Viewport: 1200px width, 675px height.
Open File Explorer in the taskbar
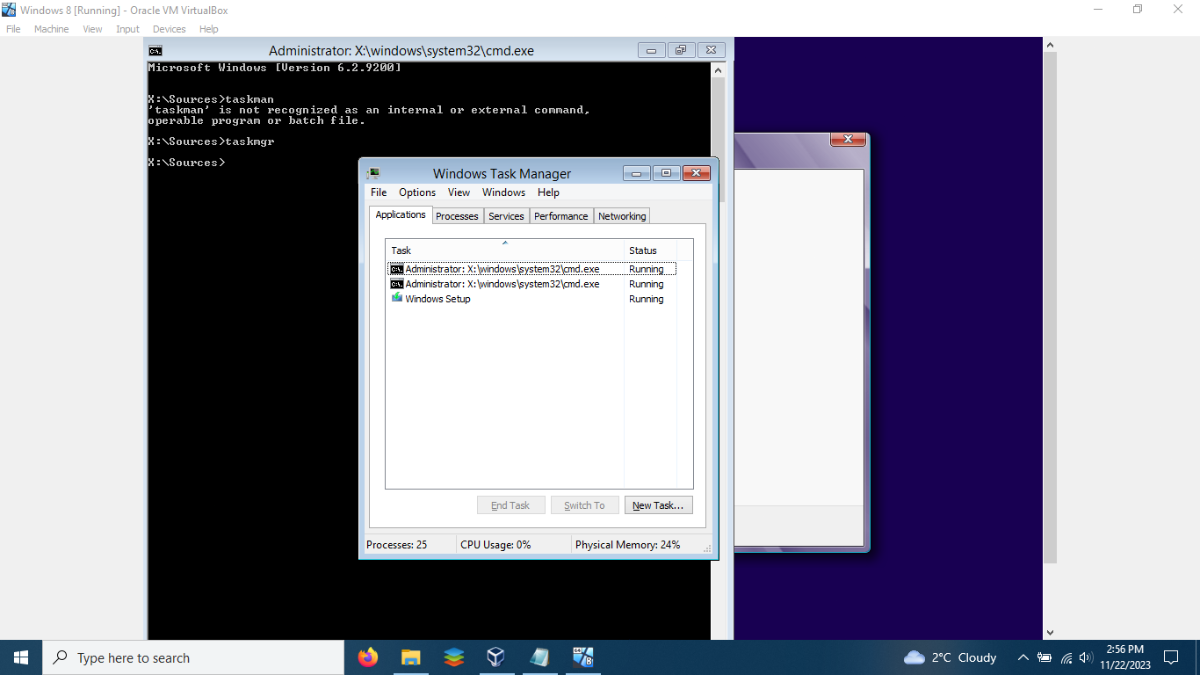click(411, 657)
